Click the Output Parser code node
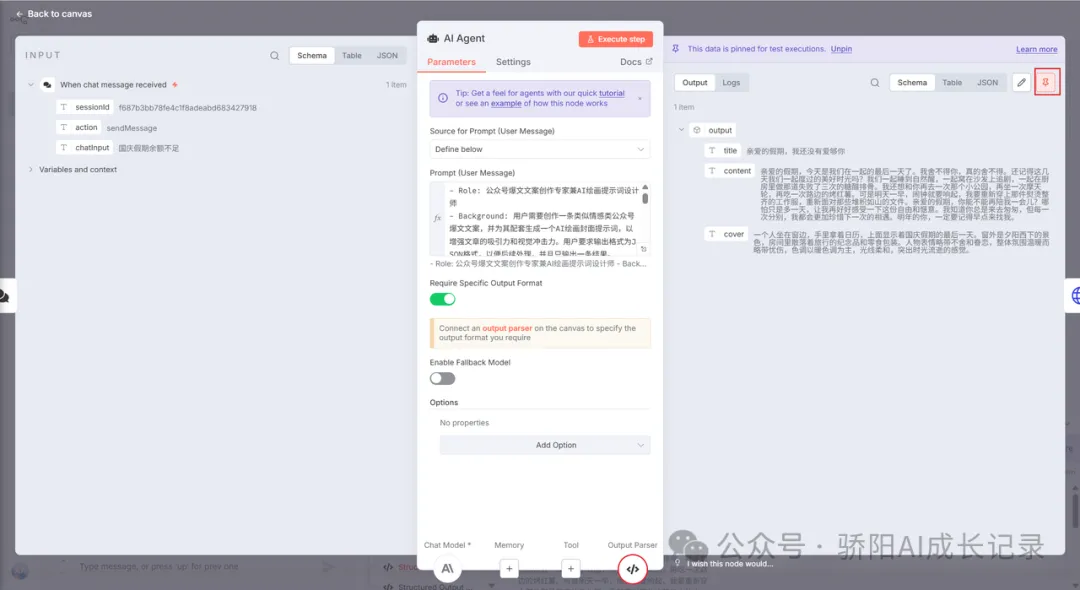 [x=632, y=569]
